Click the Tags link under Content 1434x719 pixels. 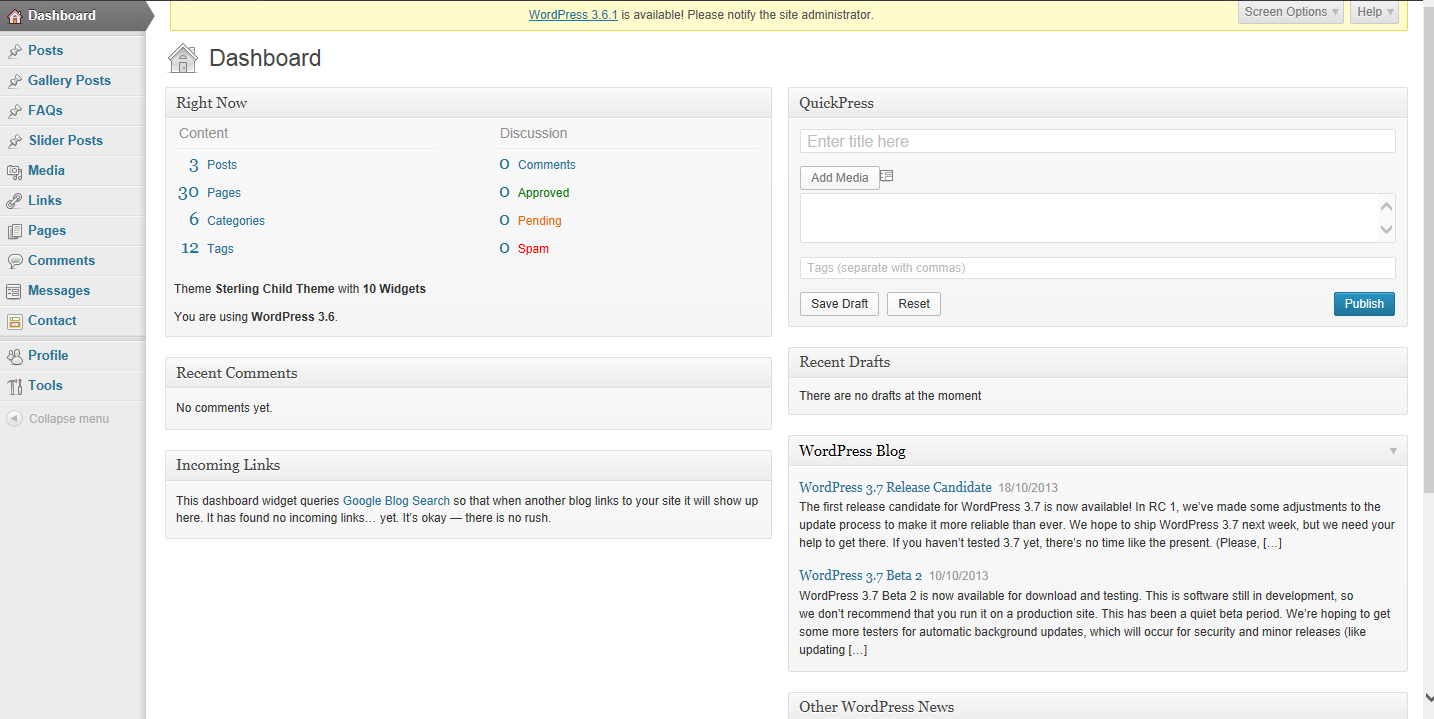point(220,249)
